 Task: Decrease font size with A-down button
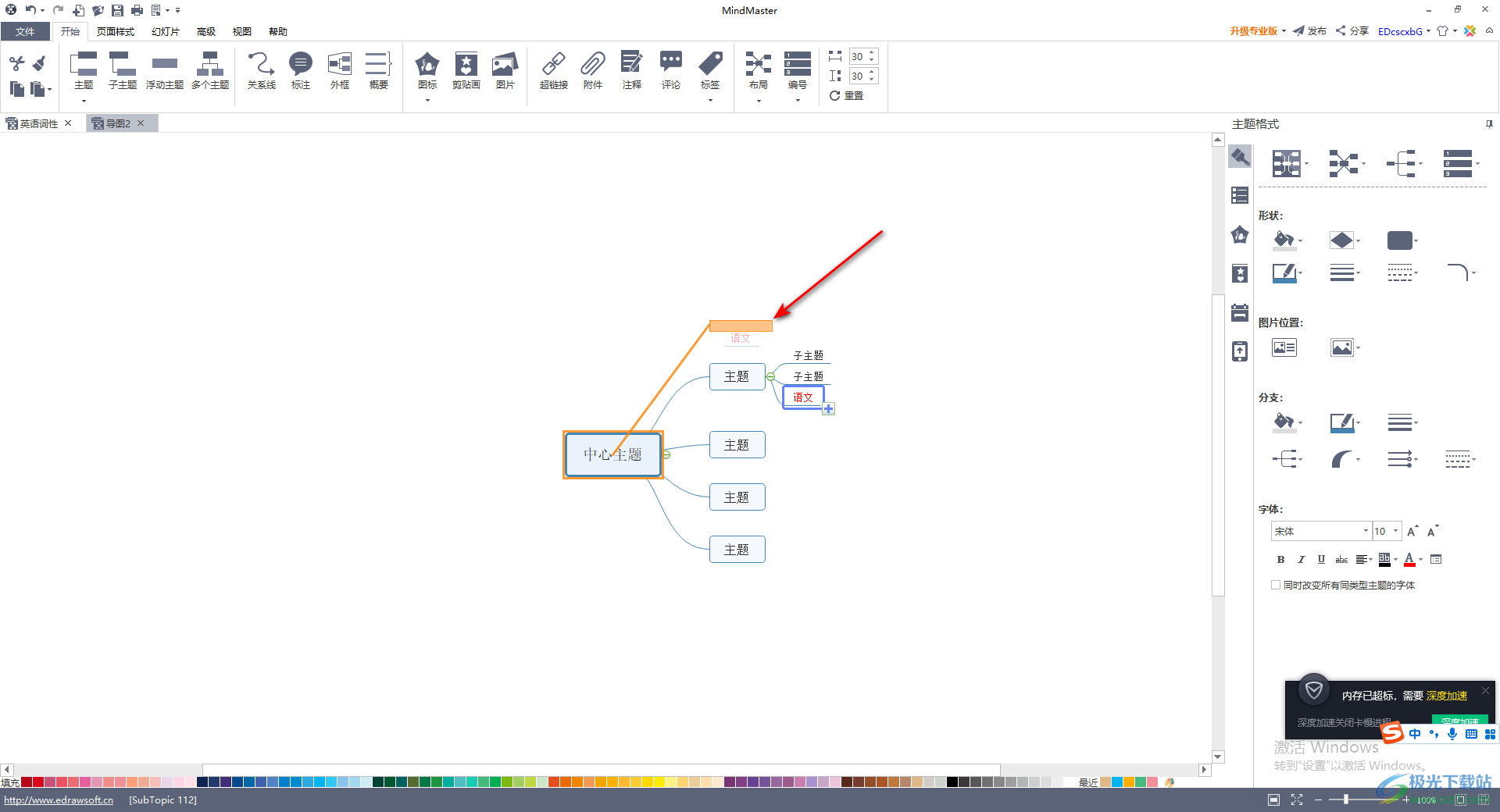click(1433, 531)
